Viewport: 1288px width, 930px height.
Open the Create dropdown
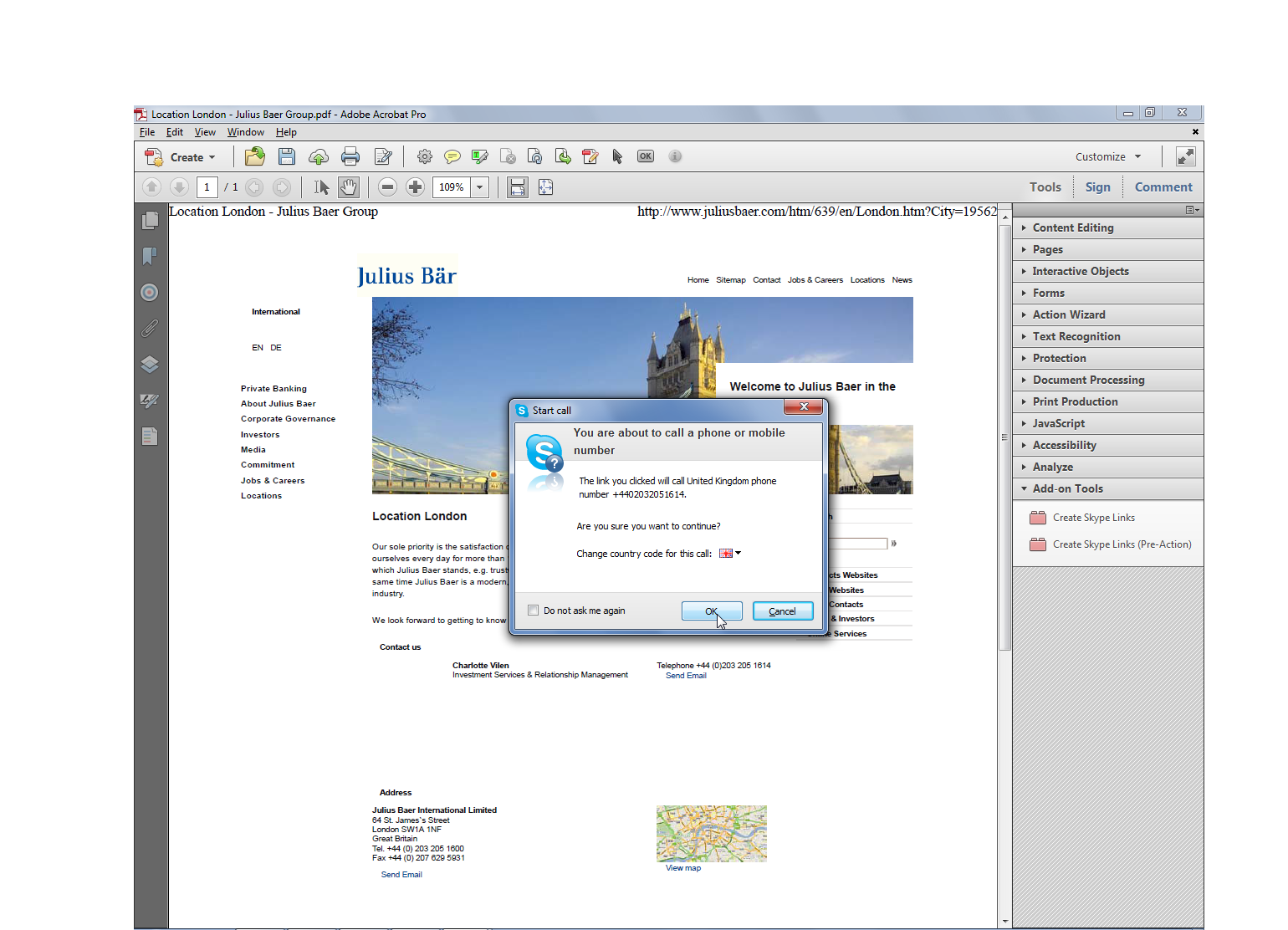(181, 157)
